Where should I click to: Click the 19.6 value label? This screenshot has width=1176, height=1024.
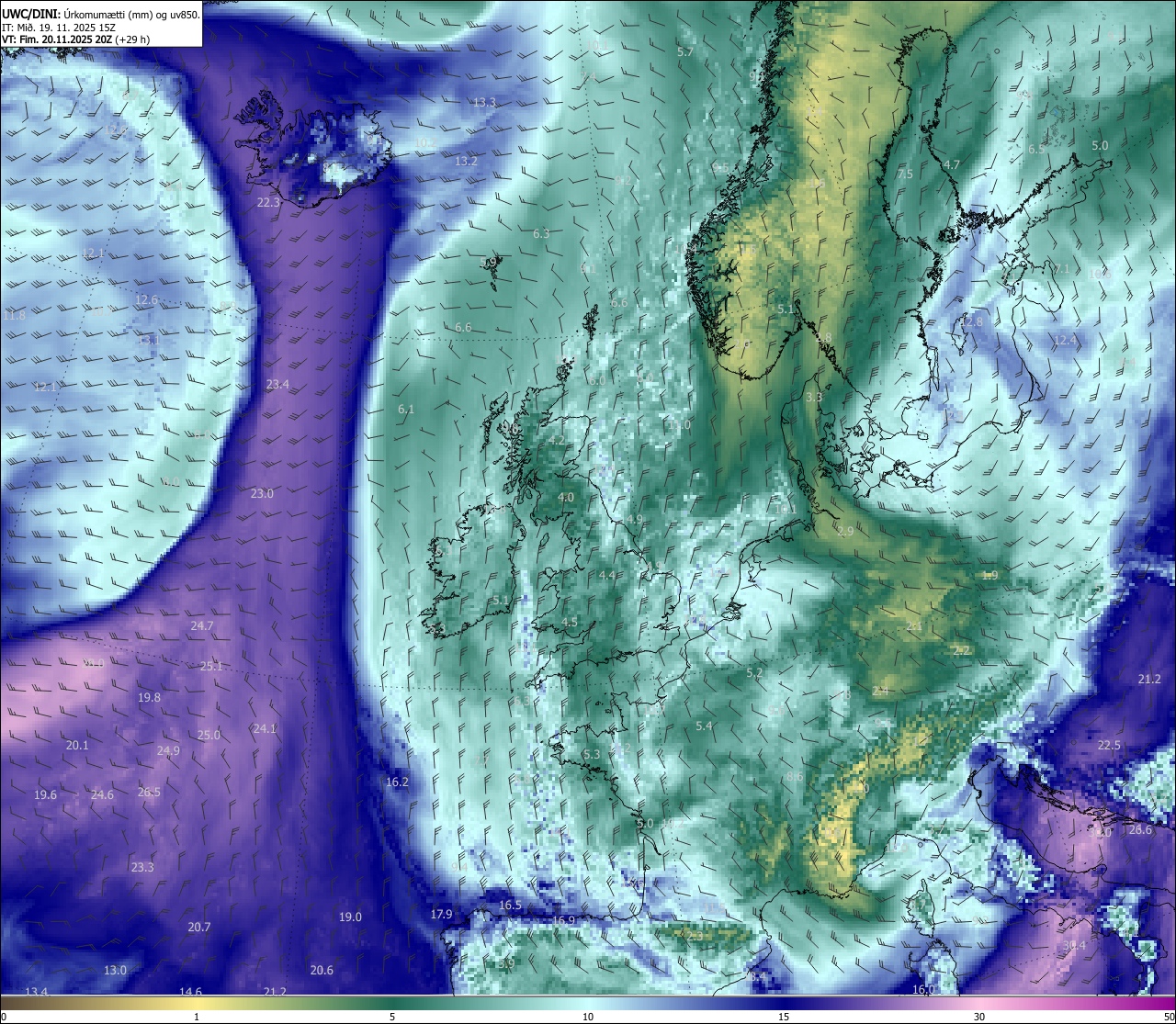(x=45, y=795)
